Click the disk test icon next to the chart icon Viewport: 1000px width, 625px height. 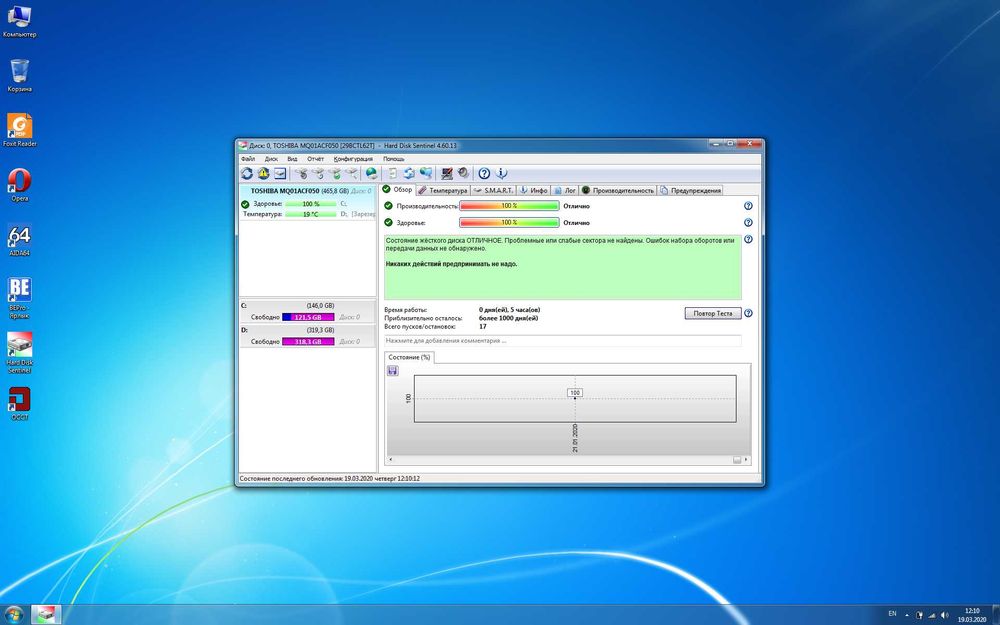[x=302, y=173]
